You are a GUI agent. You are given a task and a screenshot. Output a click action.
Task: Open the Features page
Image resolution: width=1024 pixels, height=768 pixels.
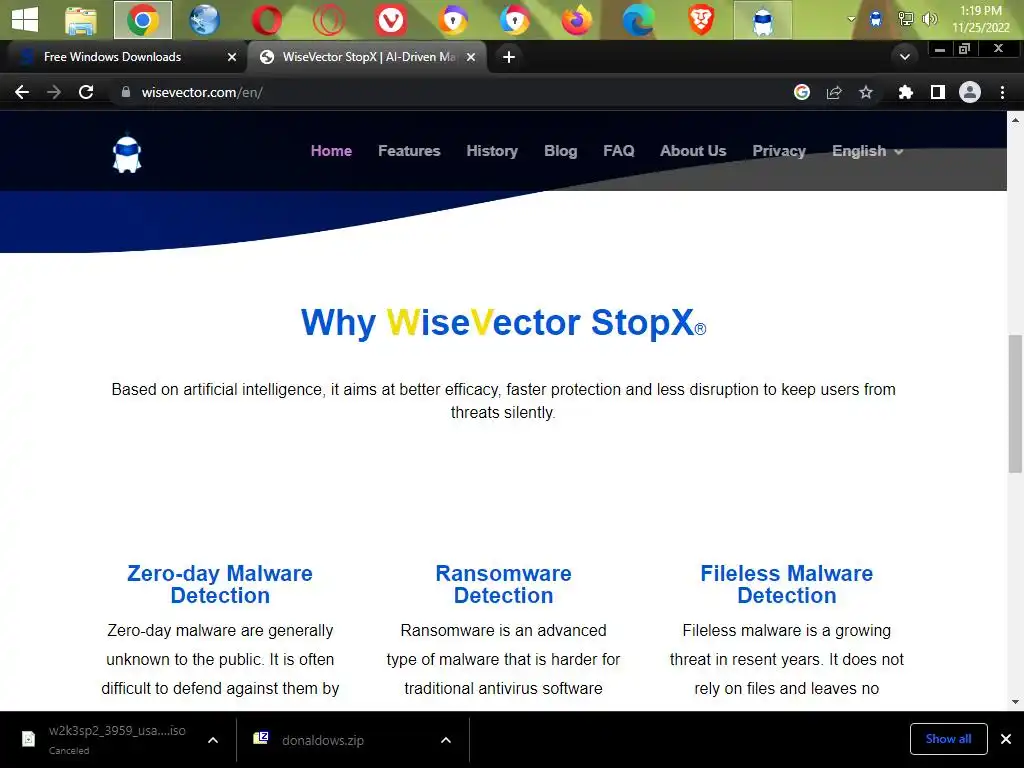pyautogui.click(x=409, y=151)
